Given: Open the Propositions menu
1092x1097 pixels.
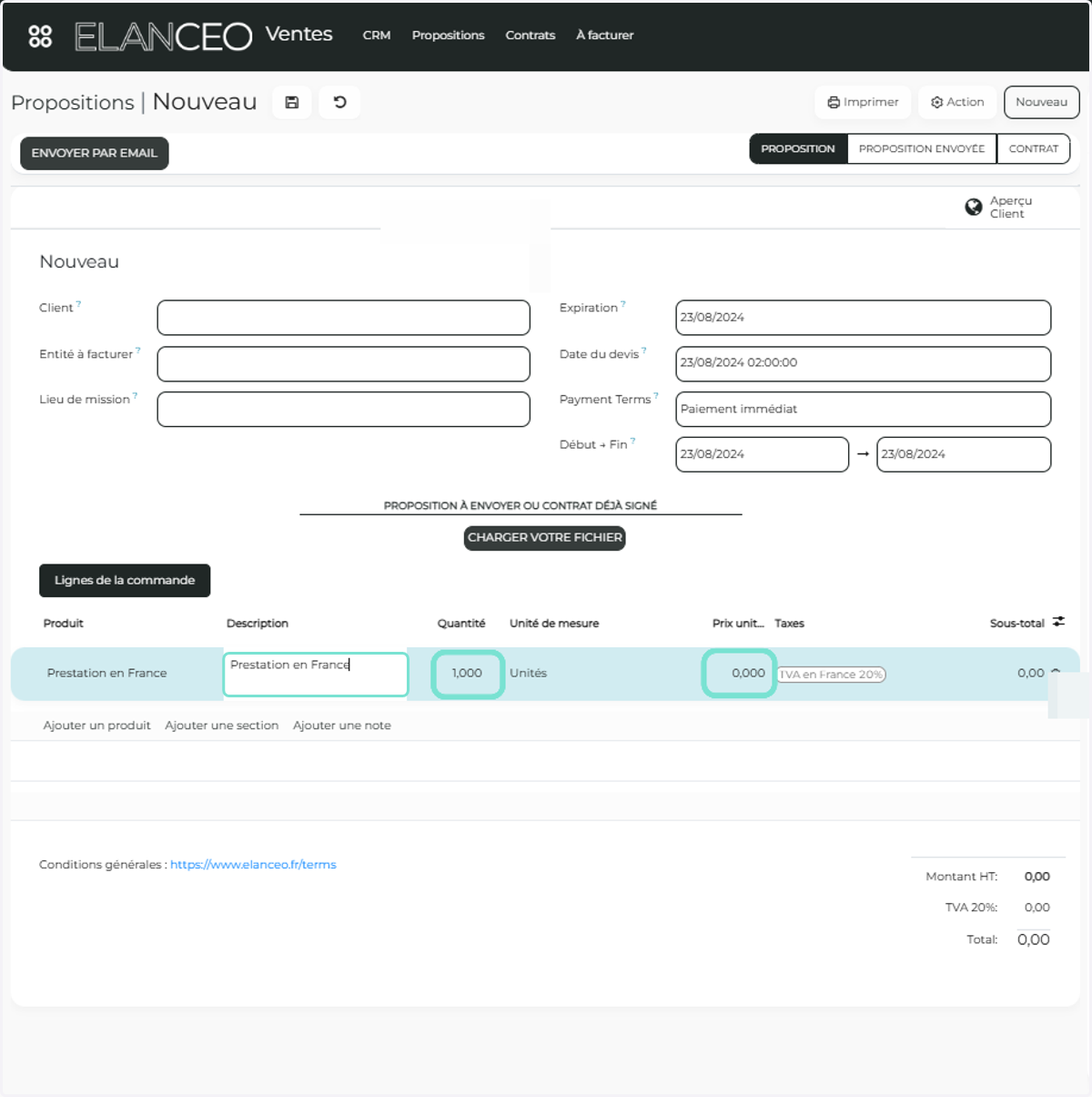Looking at the screenshot, I should click(x=448, y=36).
